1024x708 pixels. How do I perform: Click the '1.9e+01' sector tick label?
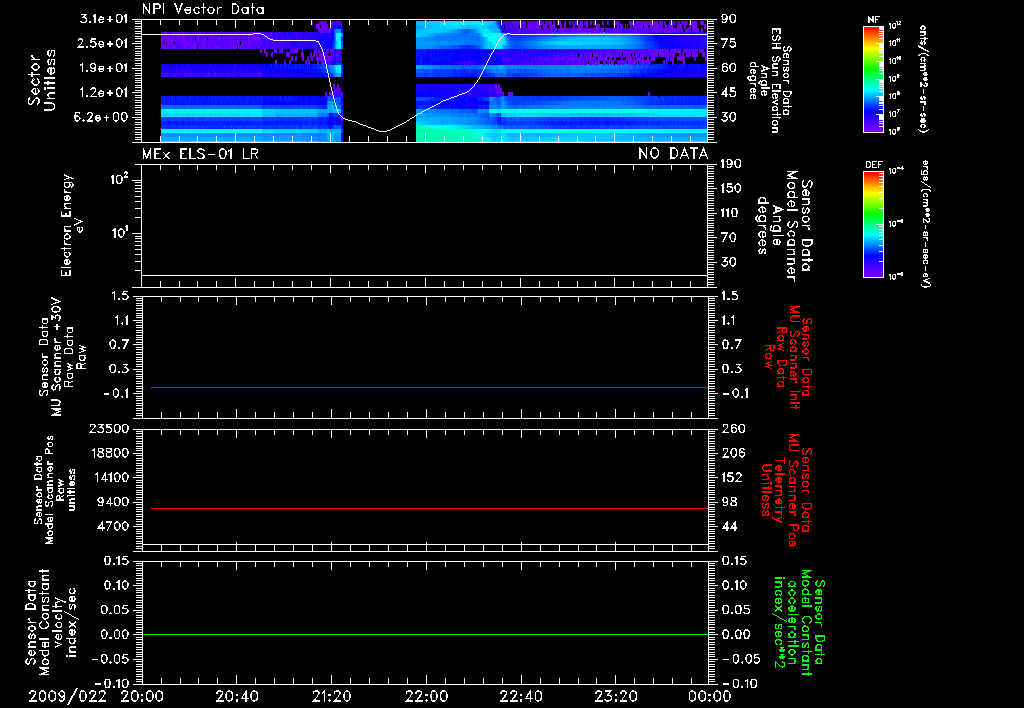[104, 68]
